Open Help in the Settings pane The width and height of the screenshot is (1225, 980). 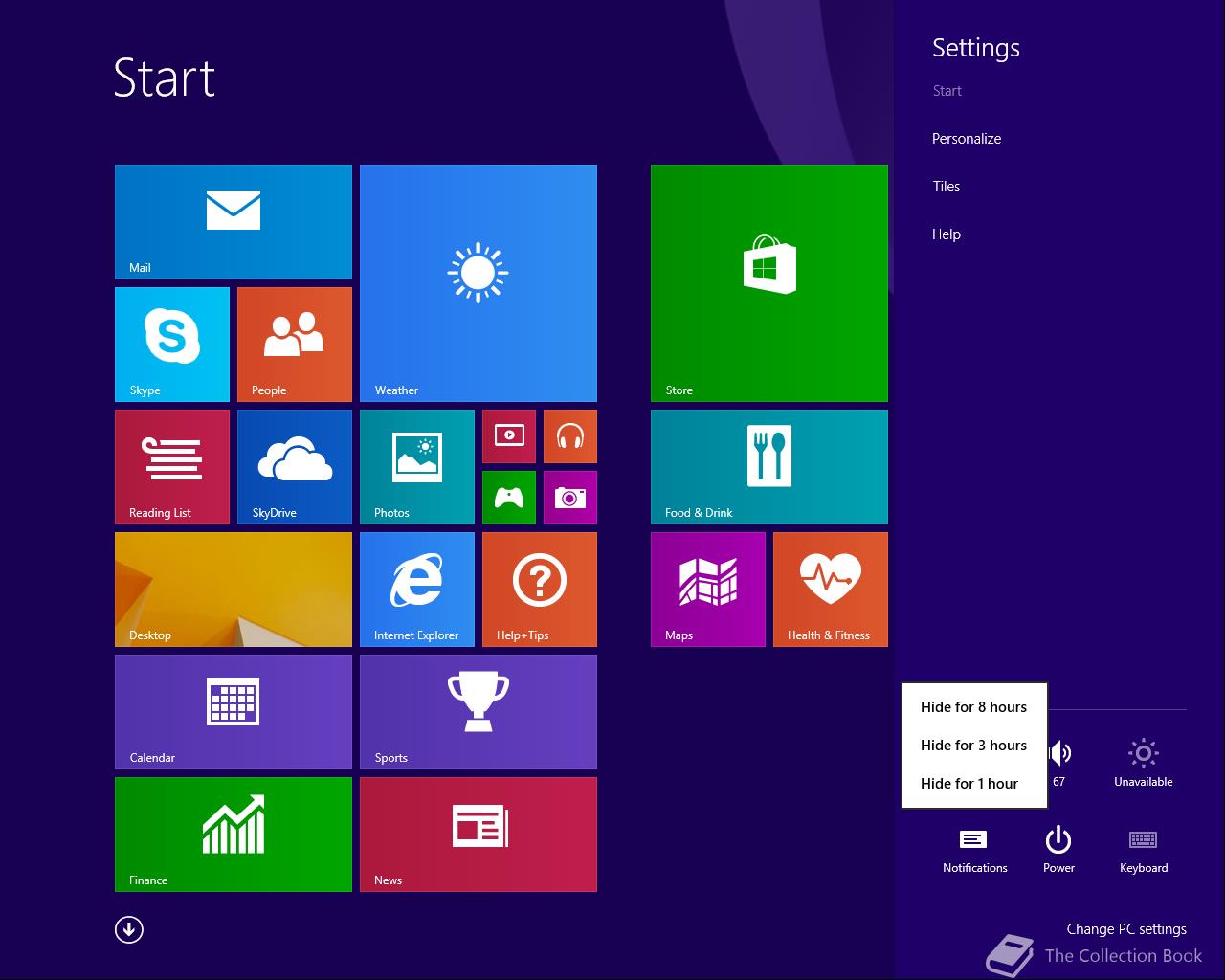pos(947,234)
